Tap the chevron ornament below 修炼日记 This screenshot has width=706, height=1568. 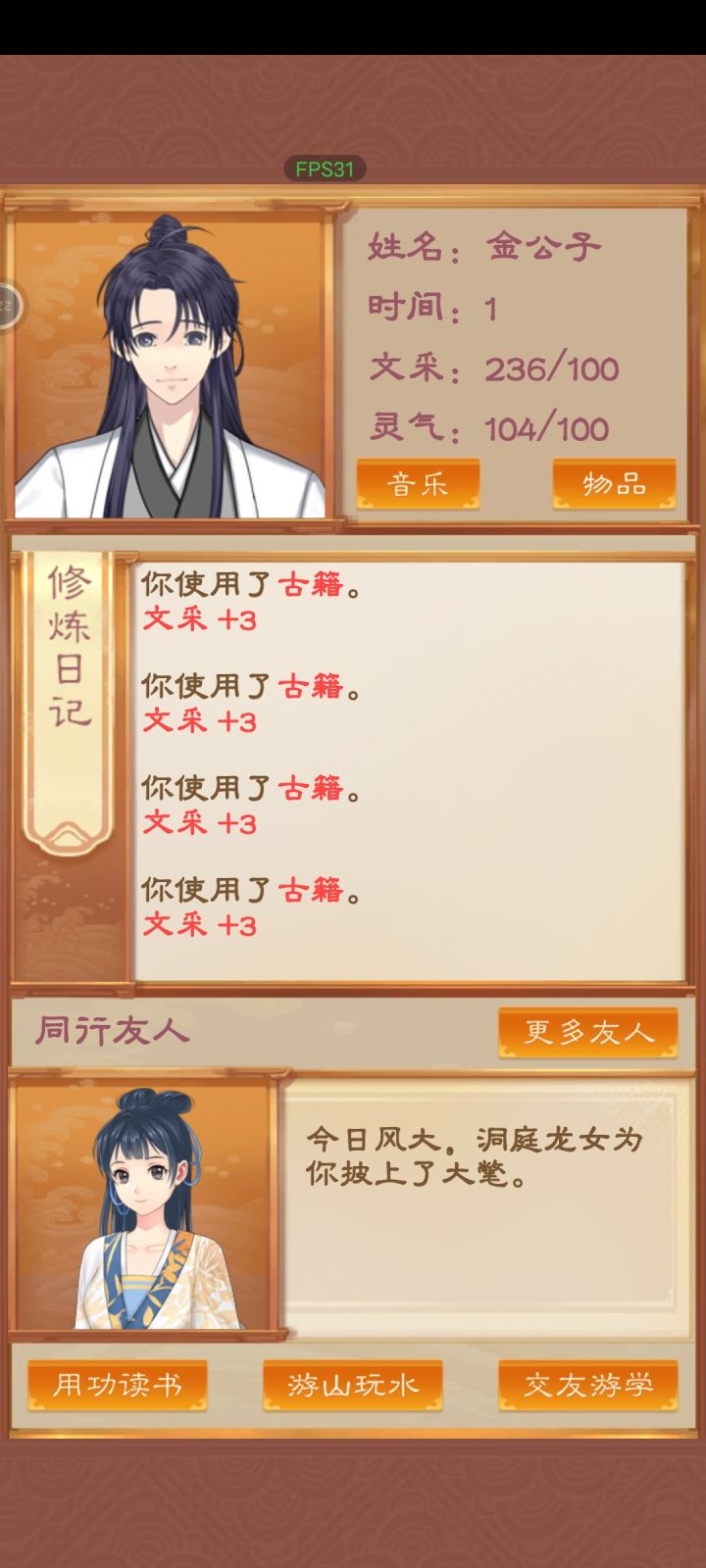pos(69,833)
